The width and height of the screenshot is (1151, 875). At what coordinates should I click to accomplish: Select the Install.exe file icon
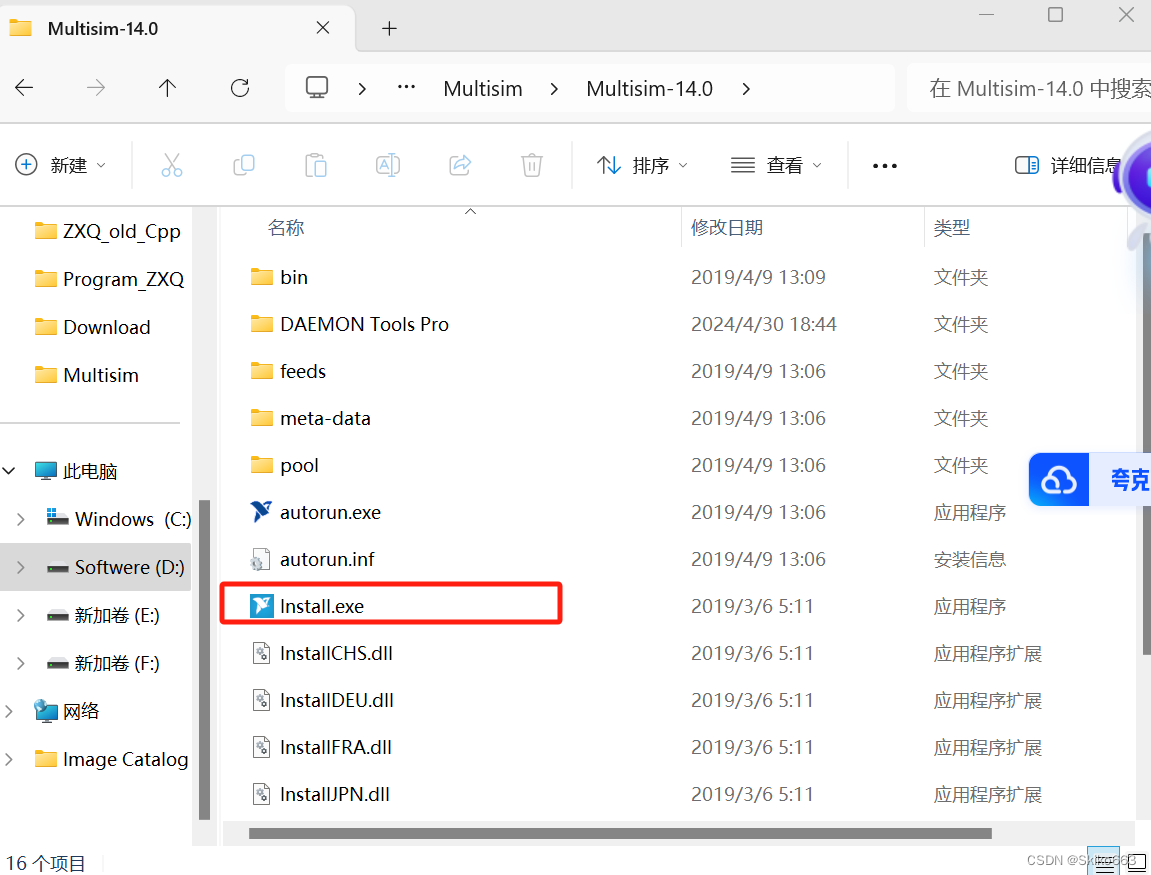pos(261,606)
